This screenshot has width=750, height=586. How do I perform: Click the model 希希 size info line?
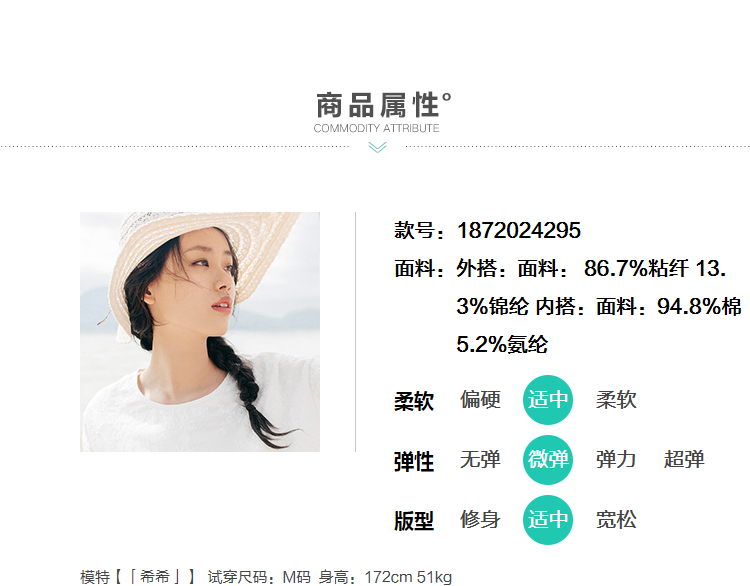coord(266,577)
